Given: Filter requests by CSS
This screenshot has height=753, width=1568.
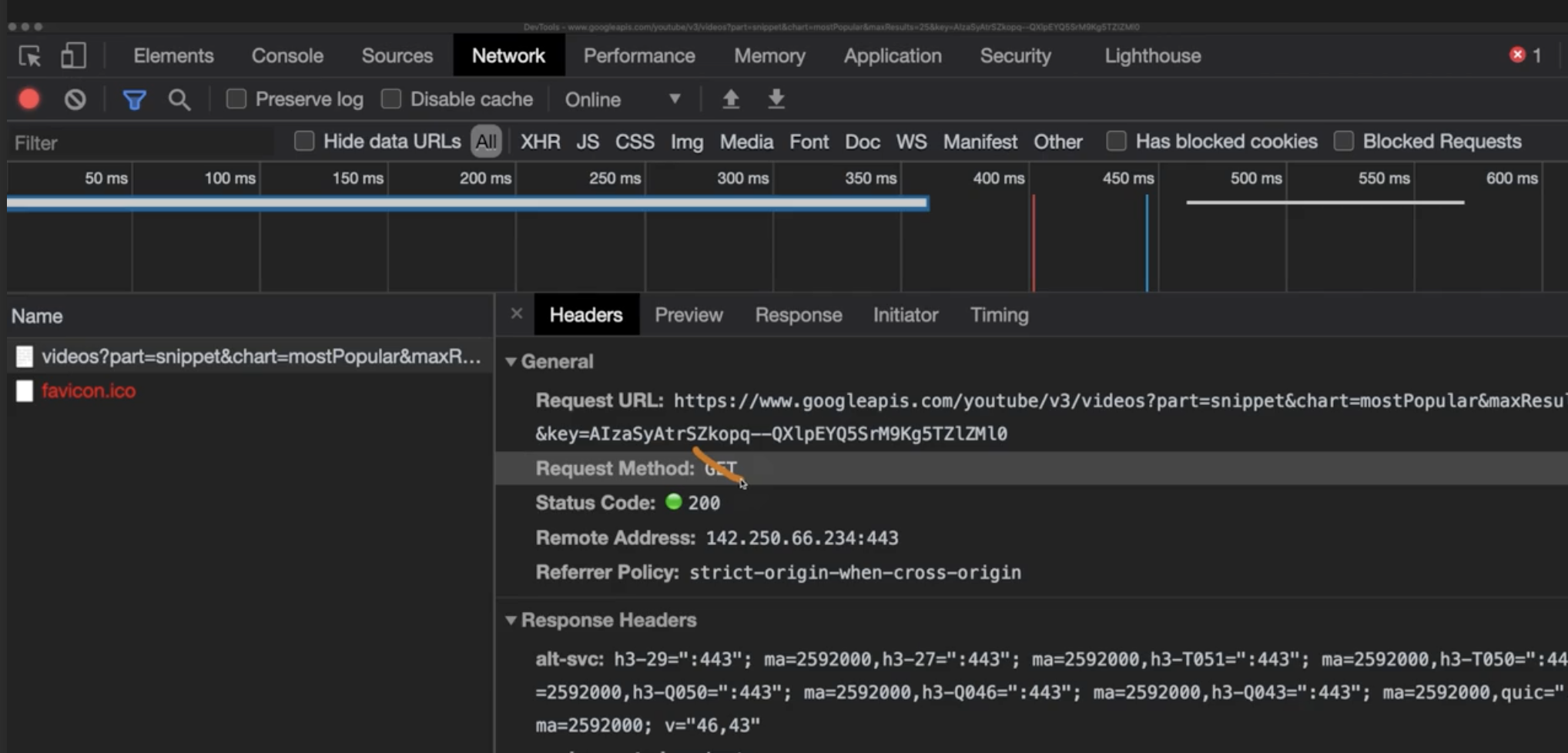Looking at the screenshot, I should click(x=635, y=142).
